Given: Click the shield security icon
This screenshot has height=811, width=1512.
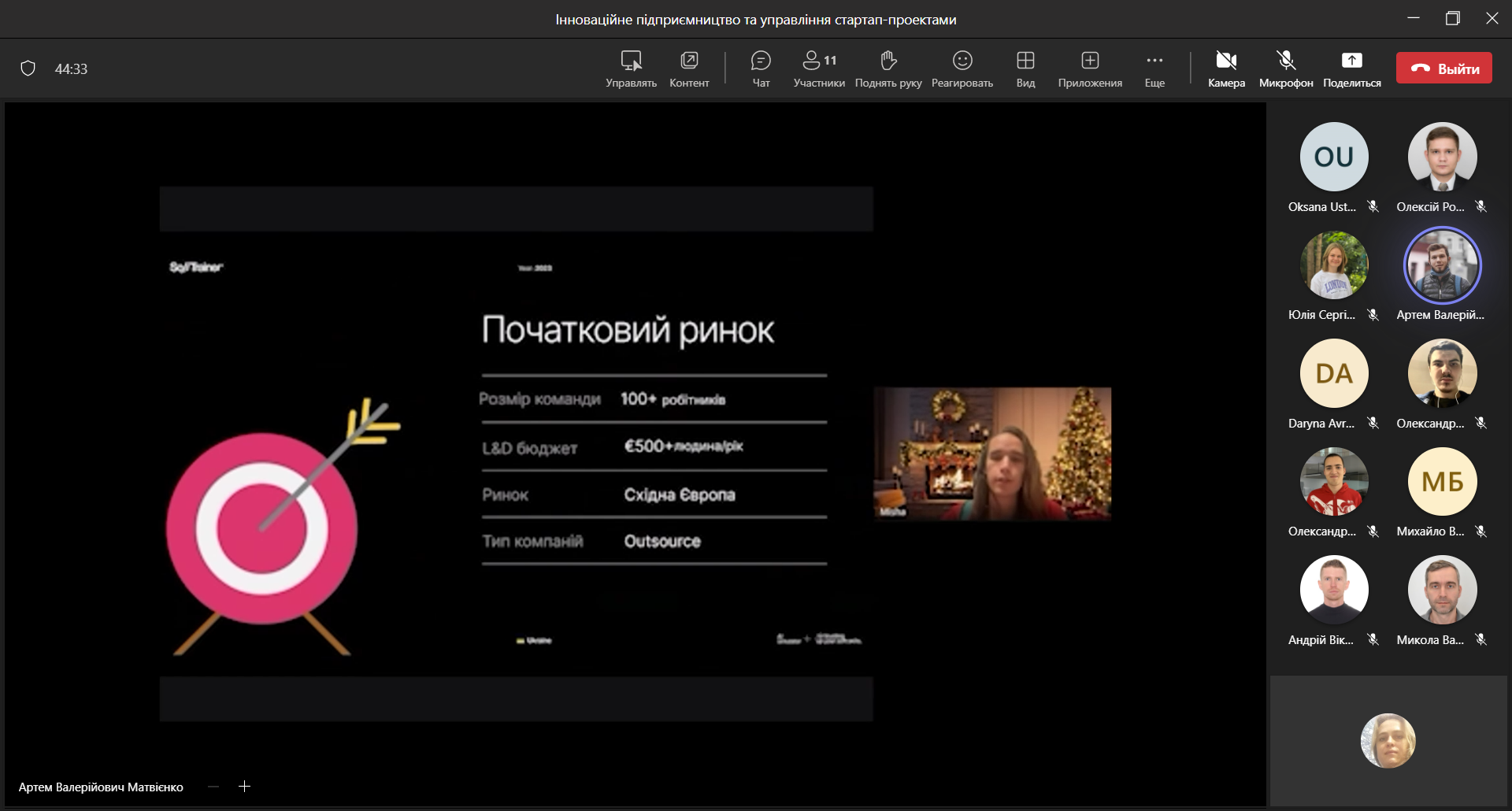Looking at the screenshot, I should pos(28,69).
